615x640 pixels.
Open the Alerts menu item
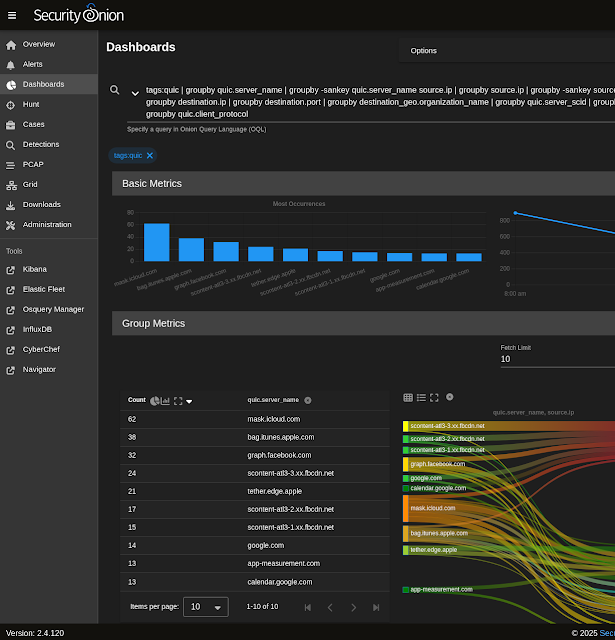click(33, 64)
